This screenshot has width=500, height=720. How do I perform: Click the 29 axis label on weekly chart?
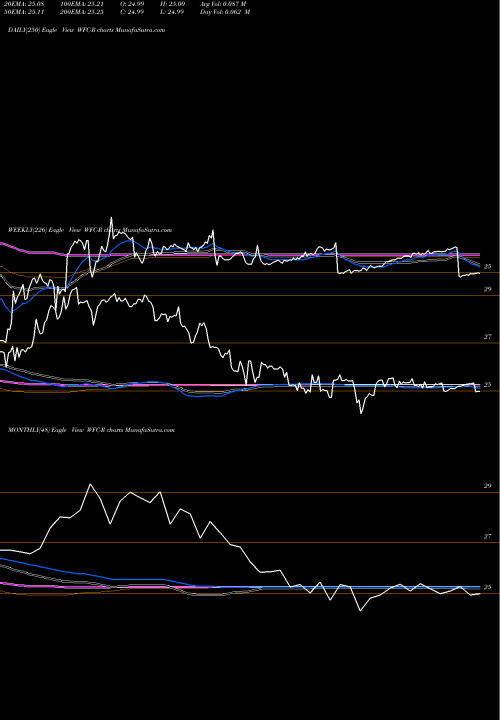(x=488, y=289)
